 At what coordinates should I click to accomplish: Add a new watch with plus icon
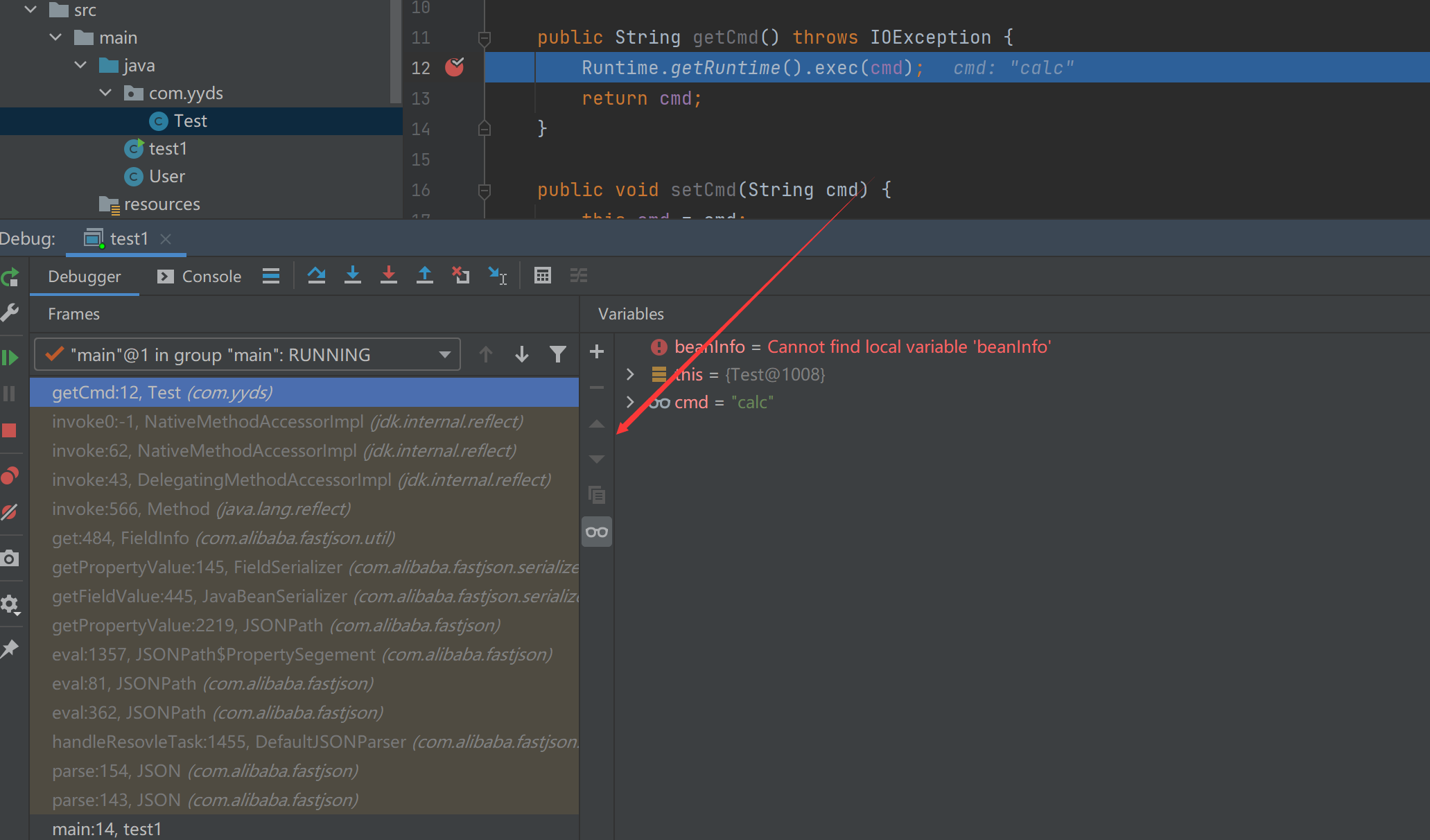pos(597,352)
